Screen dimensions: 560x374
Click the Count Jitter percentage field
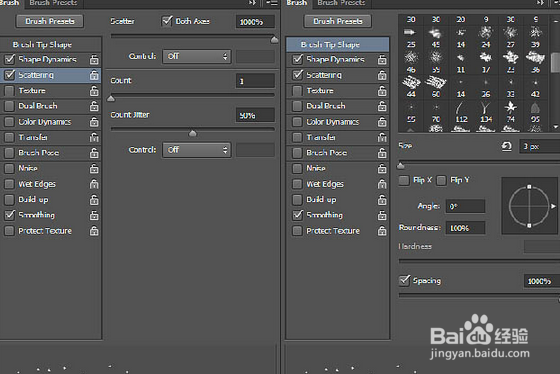[255, 115]
